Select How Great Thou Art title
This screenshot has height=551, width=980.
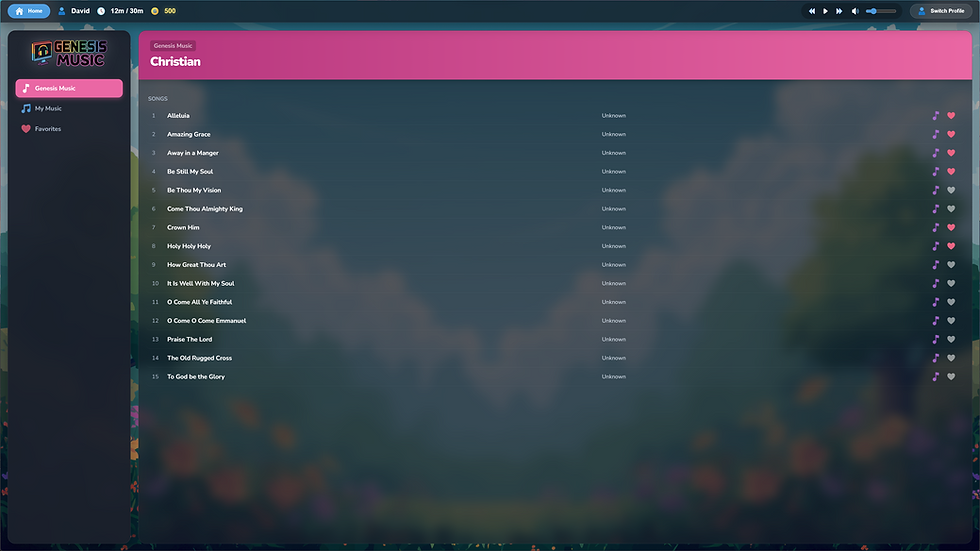click(x=196, y=265)
